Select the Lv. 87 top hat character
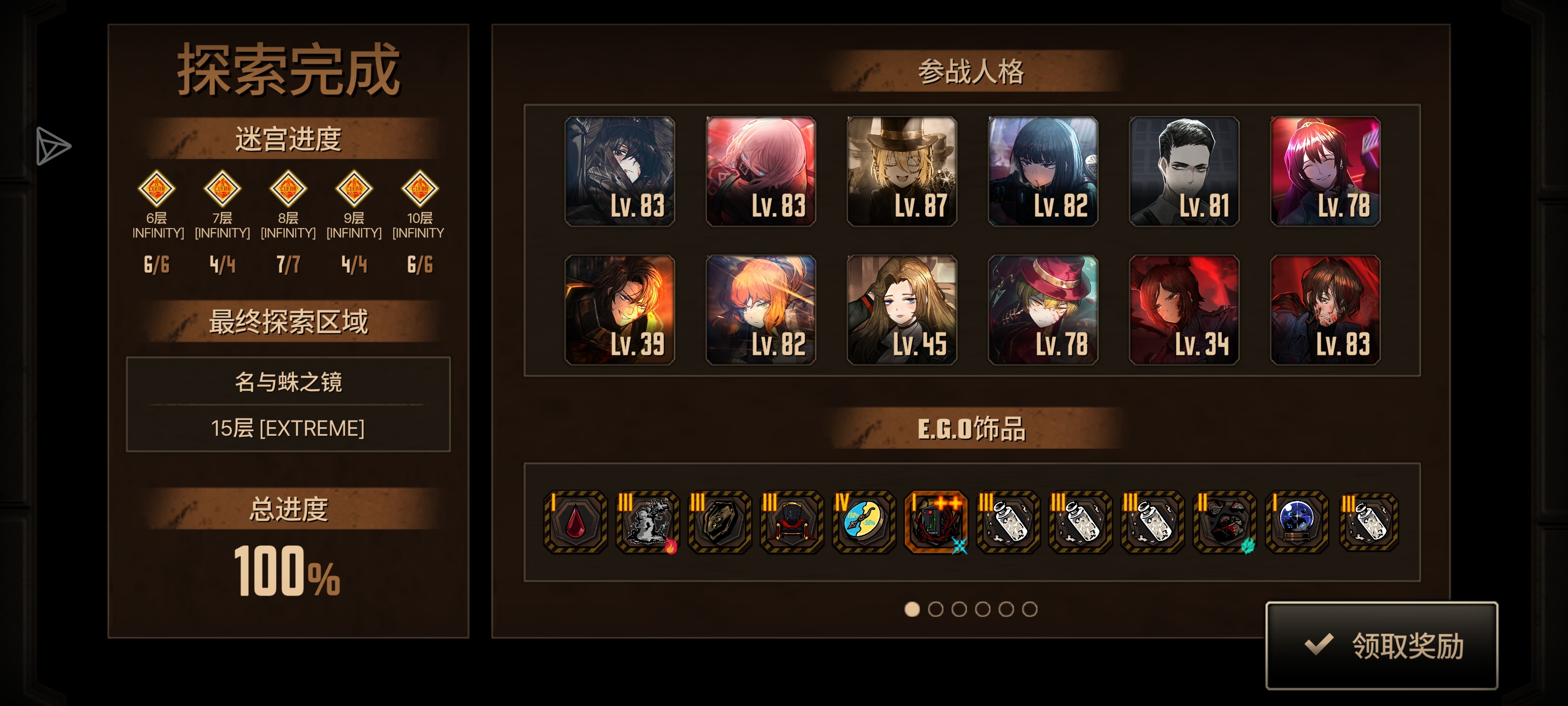The height and width of the screenshot is (706, 1568). click(x=902, y=171)
